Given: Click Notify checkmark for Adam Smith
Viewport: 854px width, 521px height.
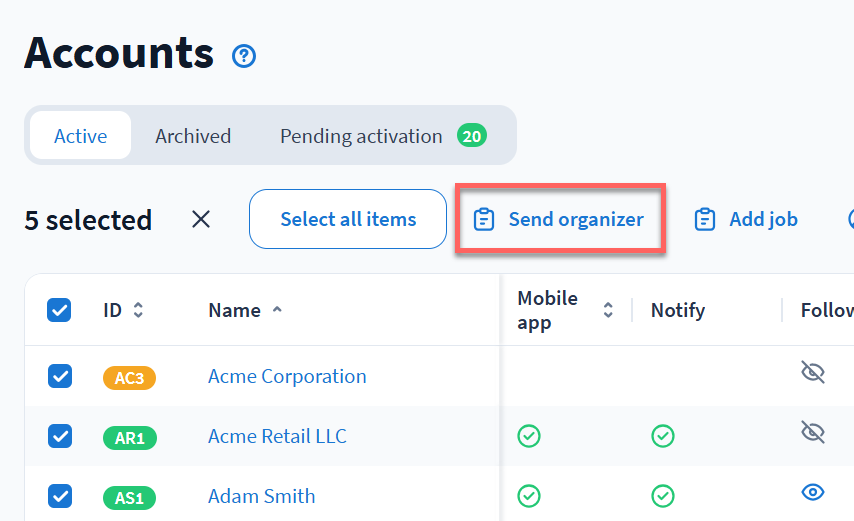Looking at the screenshot, I should click(662, 496).
